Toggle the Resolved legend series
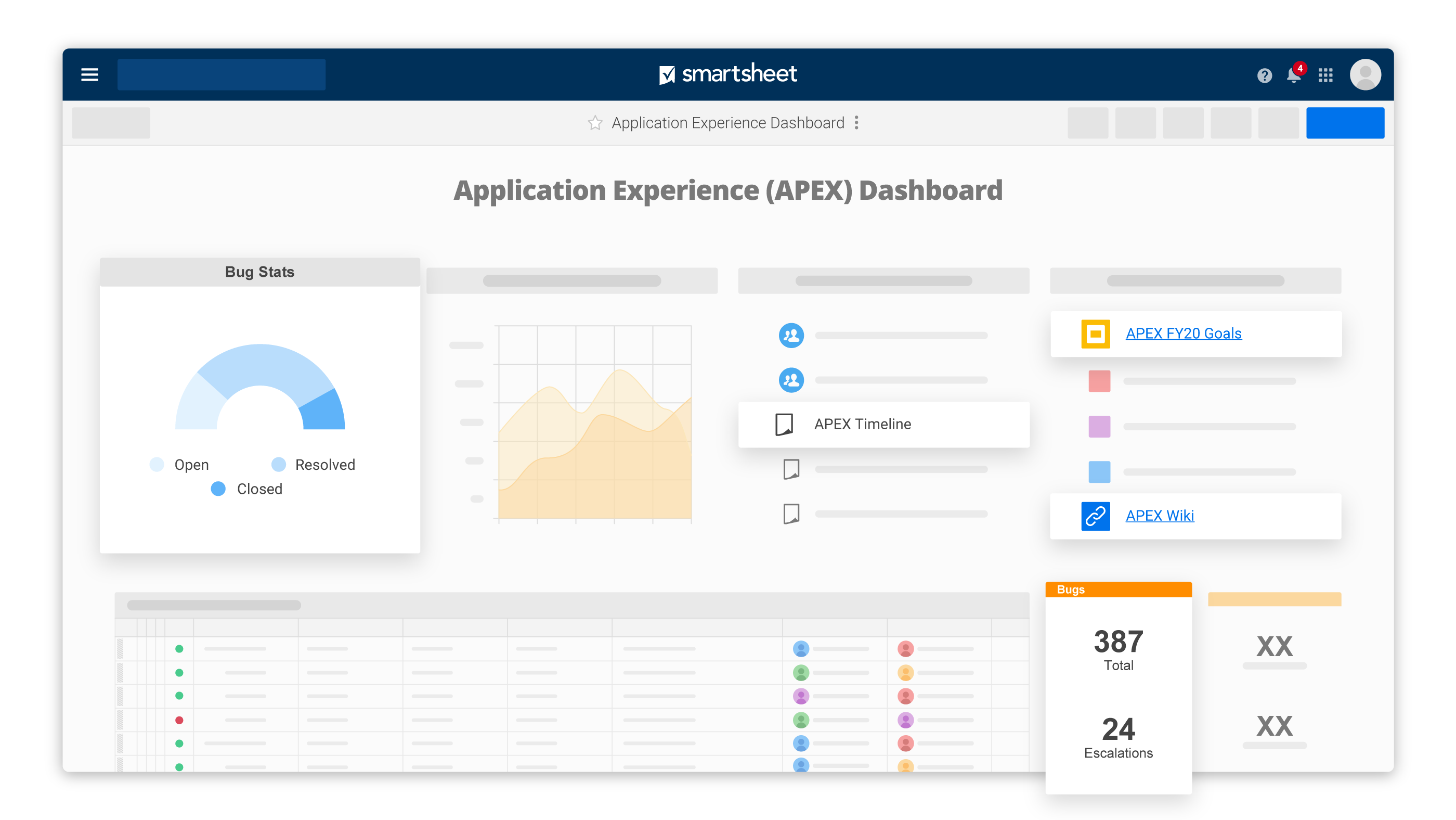 [324, 465]
